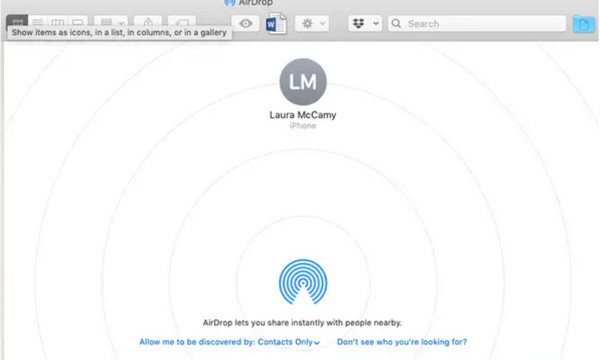The image size is (600, 360).
Task: Click the blue AirDrop radar icon
Action: (303, 282)
